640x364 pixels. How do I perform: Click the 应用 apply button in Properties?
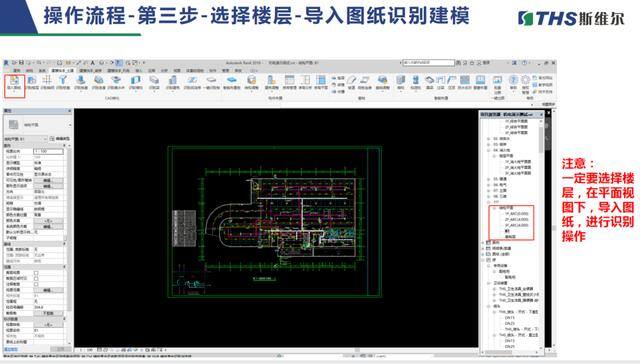[x=60, y=349]
